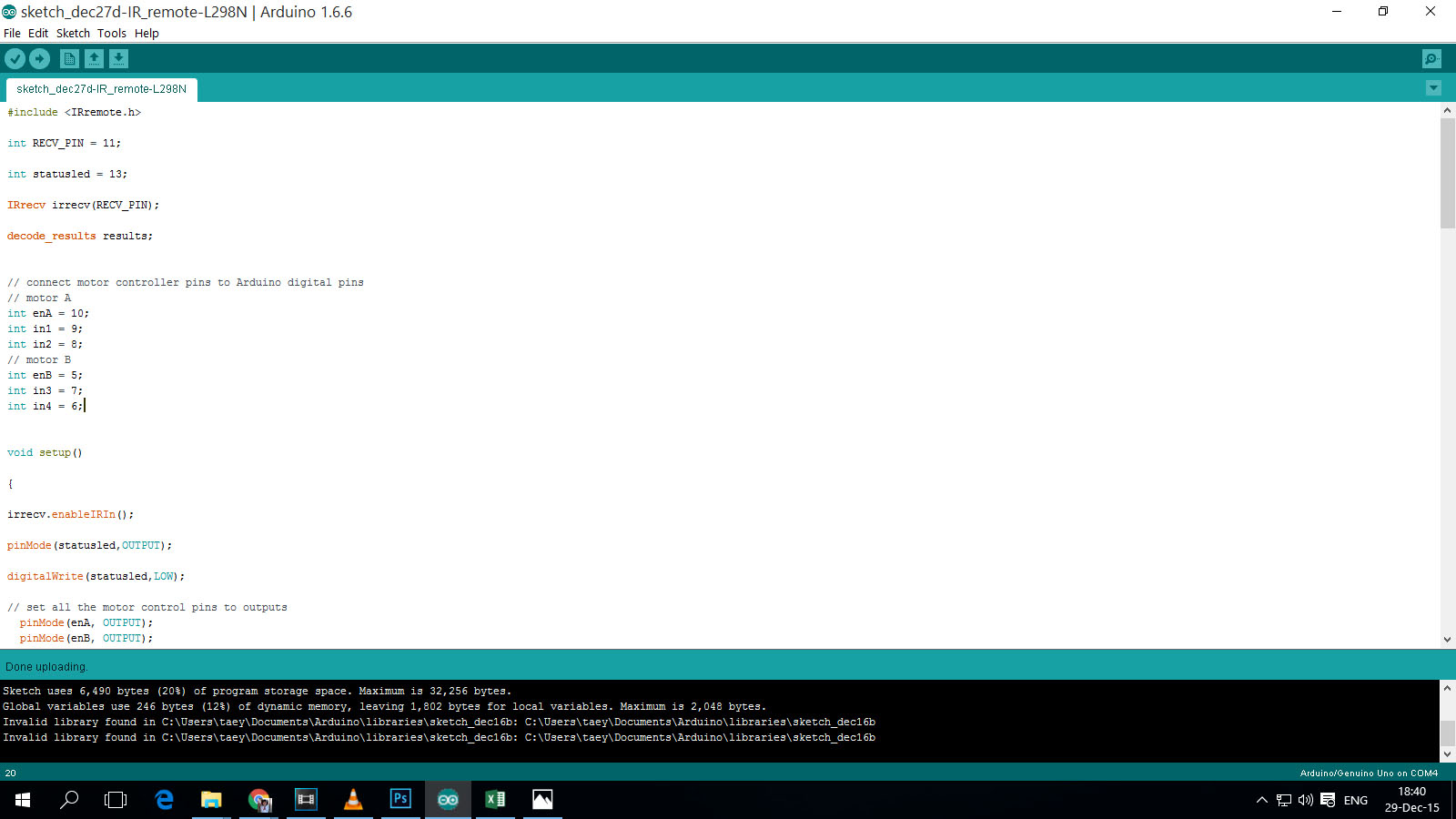1456x819 pixels.
Task: Open the File menu
Action: tap(12, 33)
